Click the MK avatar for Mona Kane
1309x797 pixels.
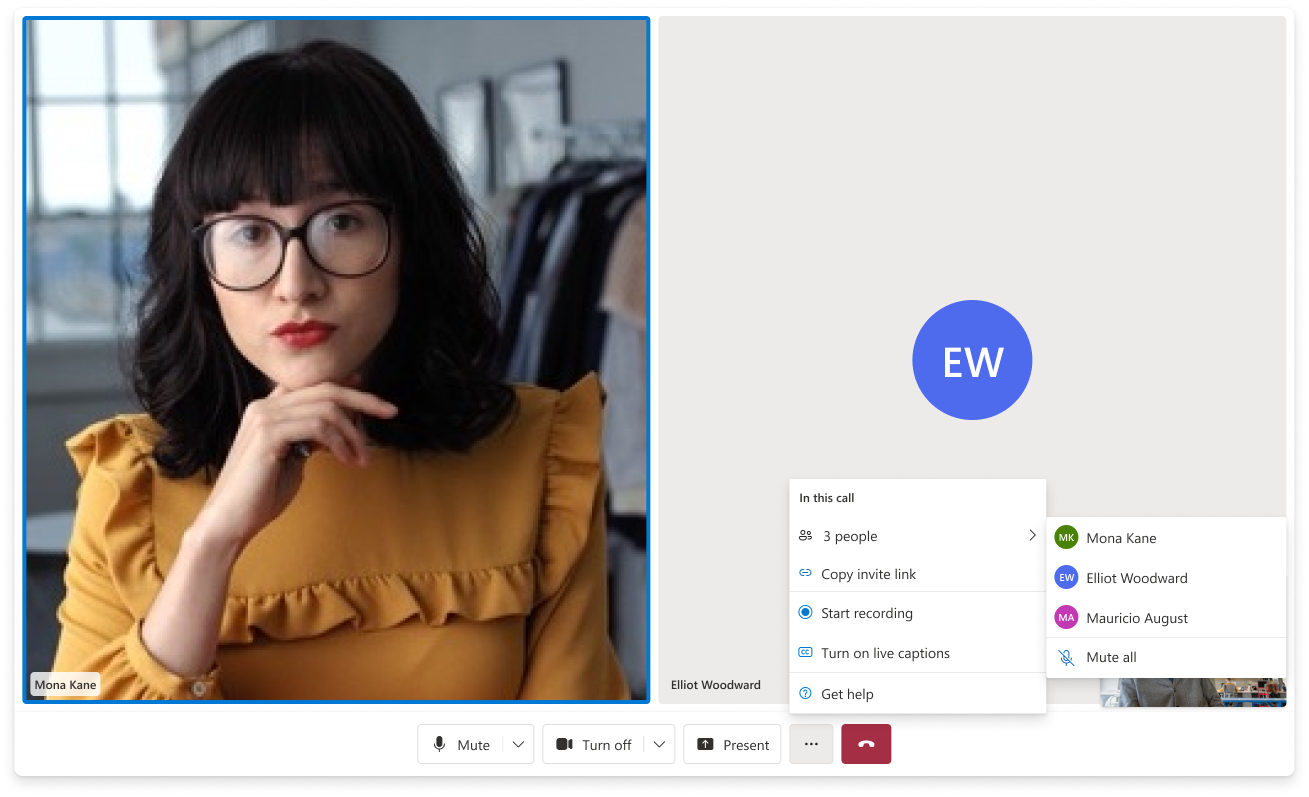[1066, 538]
